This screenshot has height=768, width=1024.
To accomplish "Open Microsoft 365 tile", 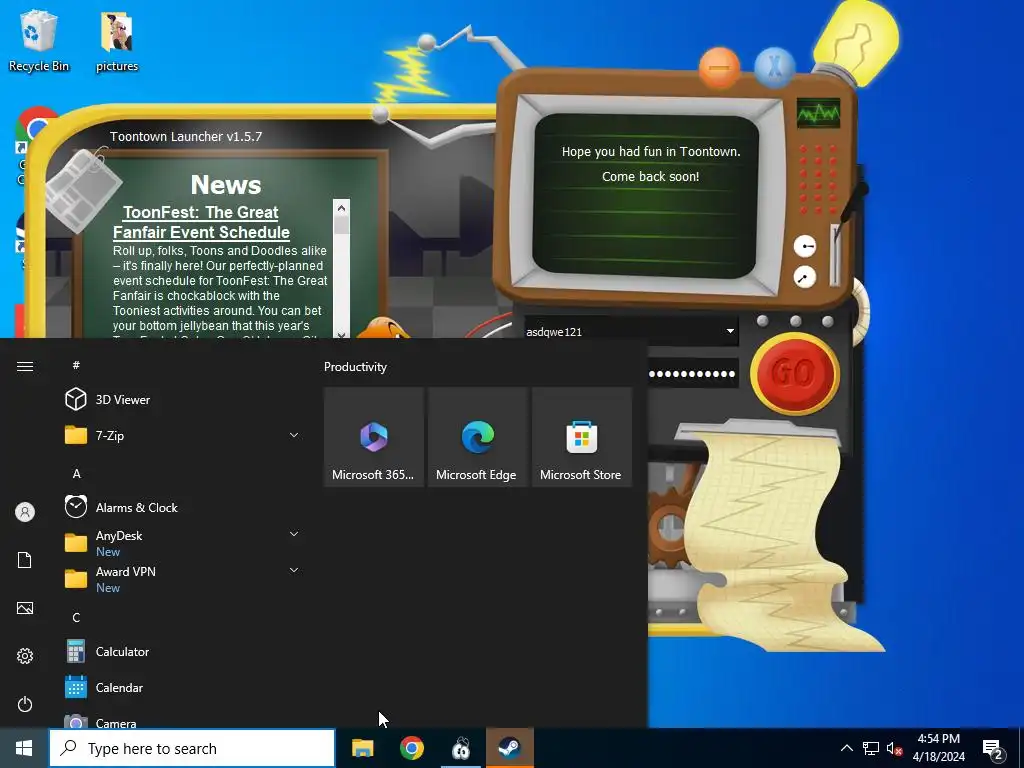I will [x=374, y=437].
